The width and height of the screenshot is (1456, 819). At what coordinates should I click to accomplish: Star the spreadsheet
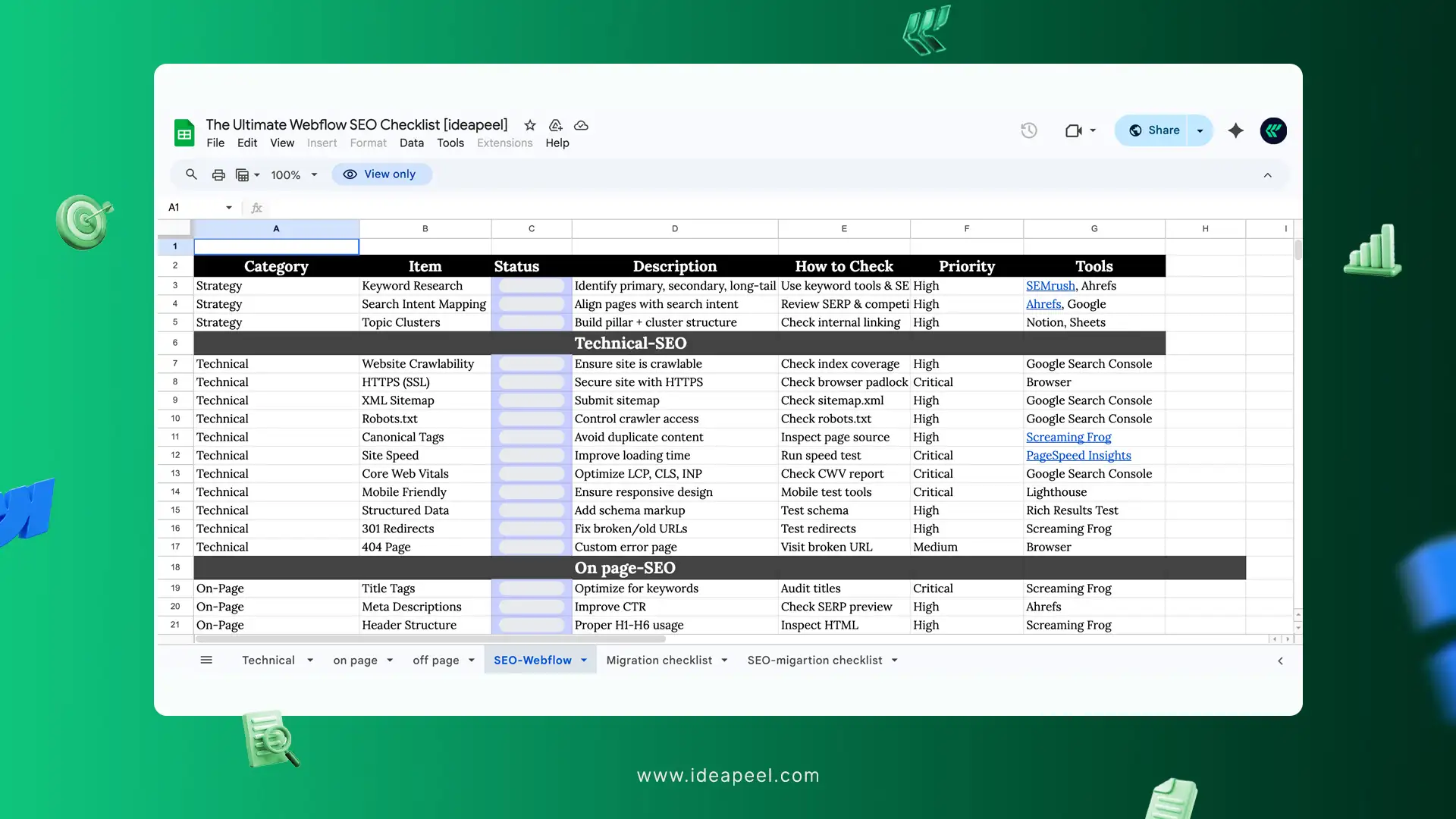(x=529, y=126)
